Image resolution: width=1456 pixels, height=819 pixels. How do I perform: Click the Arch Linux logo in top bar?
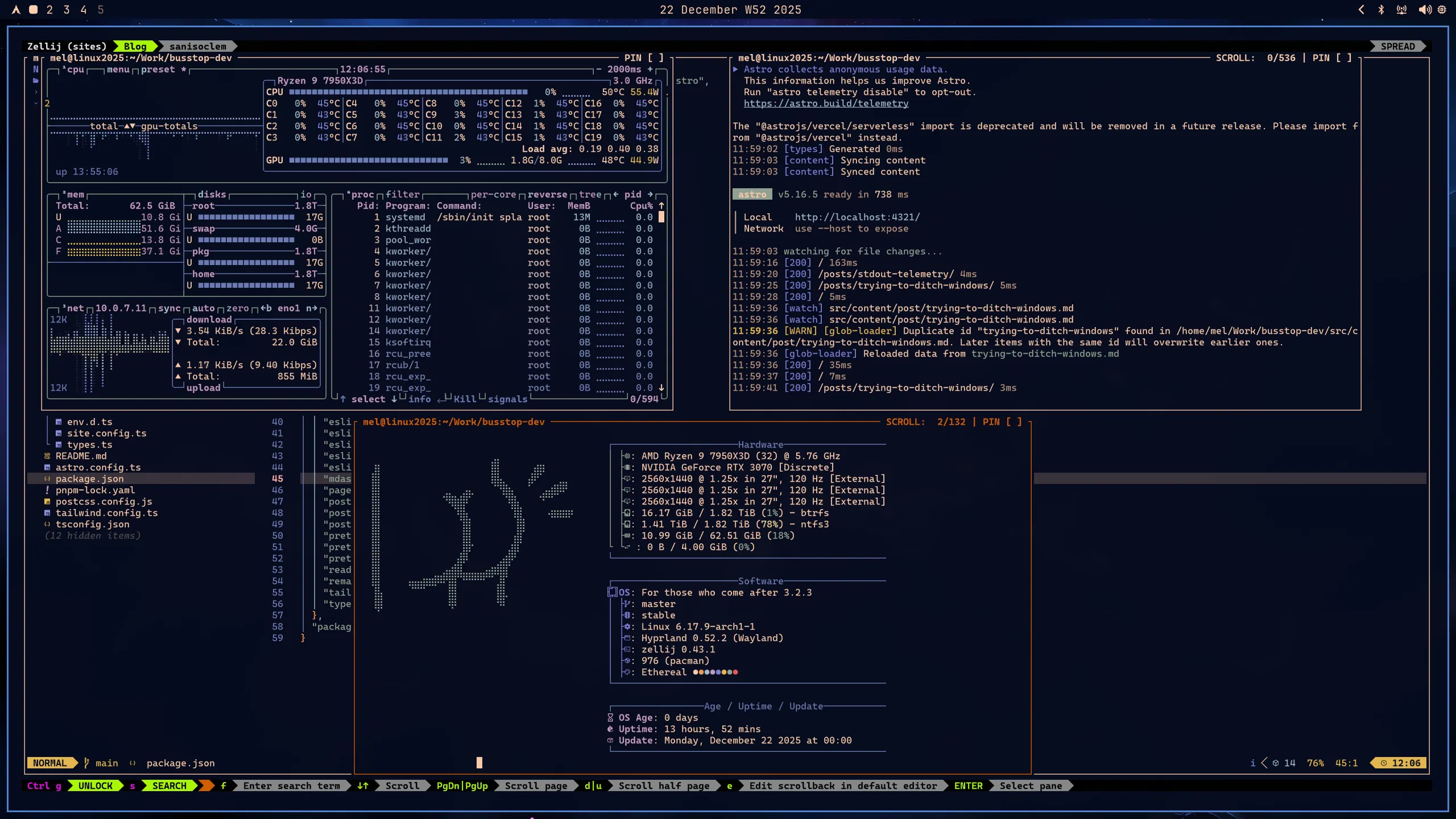click(x=17, y=9)
